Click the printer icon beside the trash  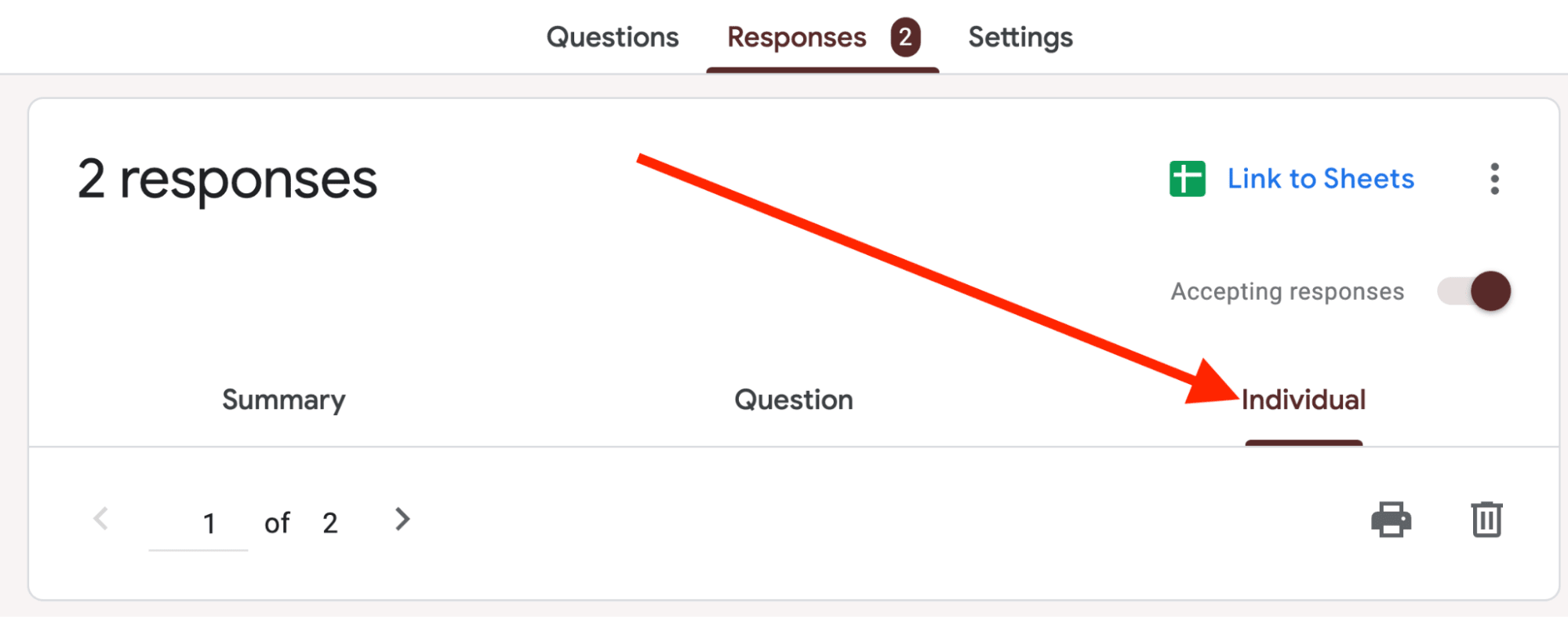[1392, 519]
